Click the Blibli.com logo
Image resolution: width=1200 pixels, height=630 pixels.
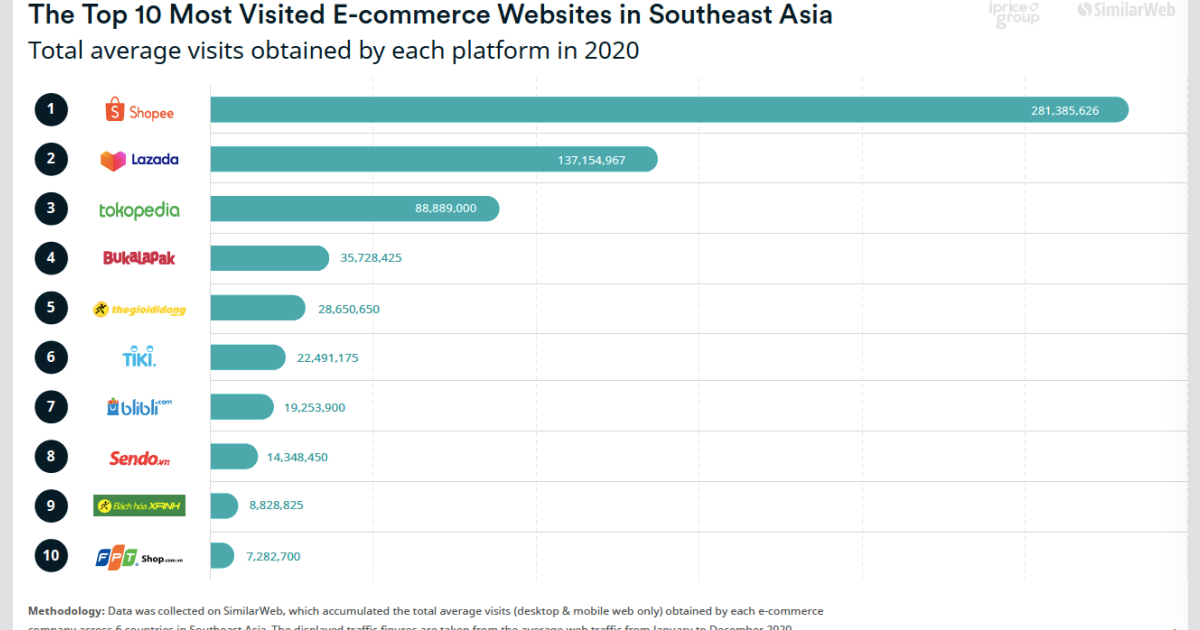click(138, 406)
